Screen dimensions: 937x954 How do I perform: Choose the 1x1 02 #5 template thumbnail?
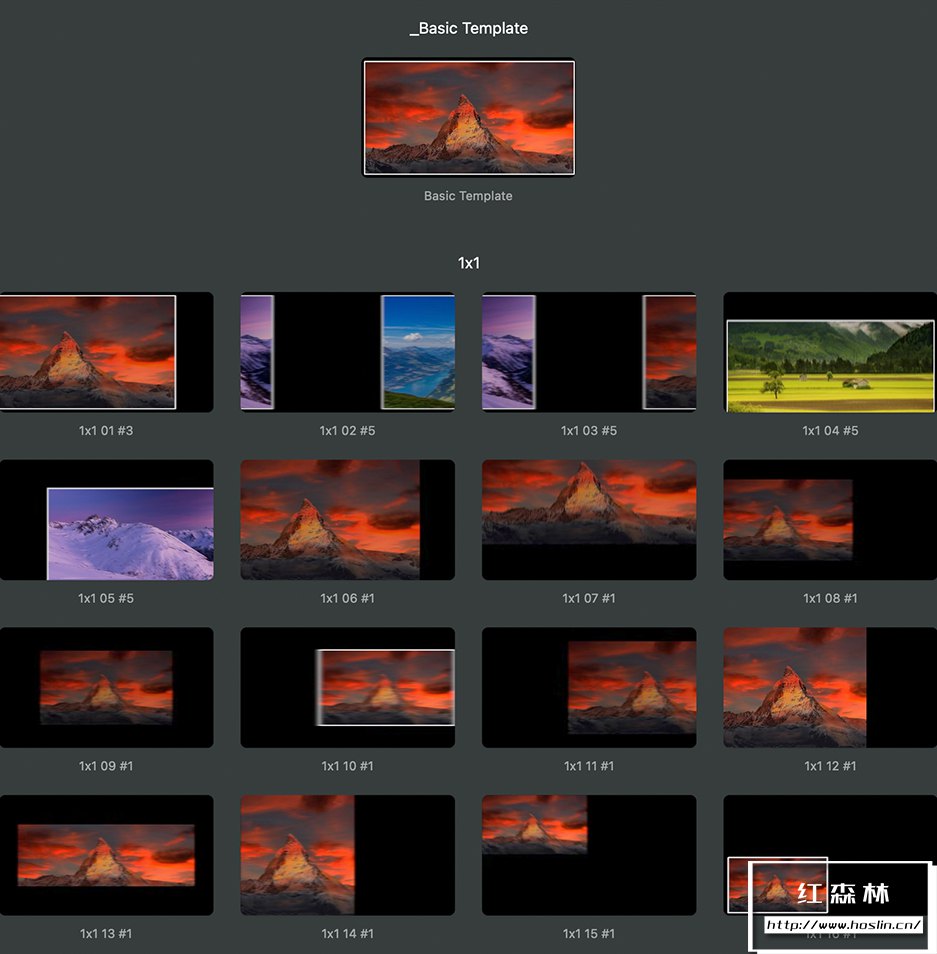(347, 352)
